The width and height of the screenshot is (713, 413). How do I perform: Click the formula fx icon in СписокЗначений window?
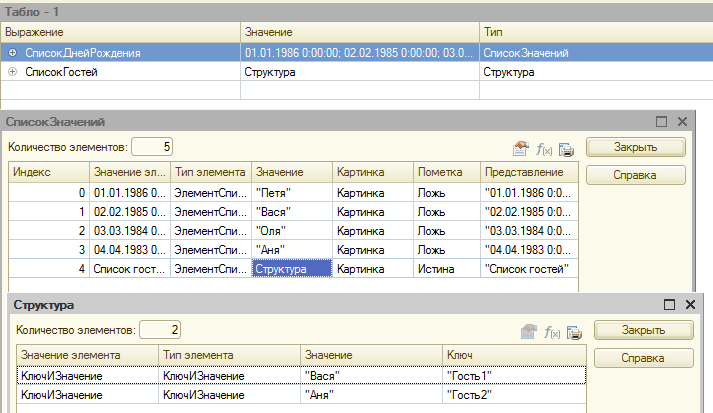pyautogui.click(x=544, y=149)
